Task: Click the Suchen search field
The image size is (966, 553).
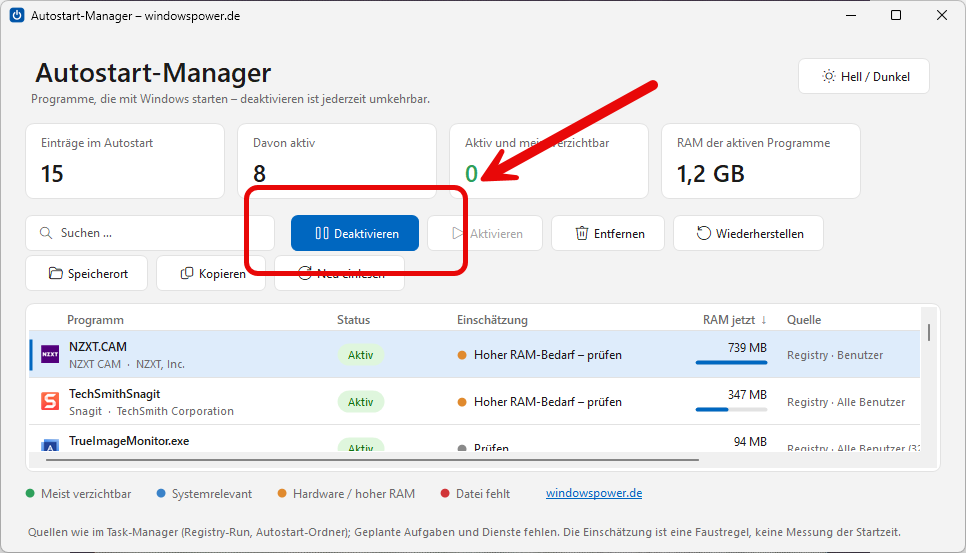Action: pyautogui.click(x=150, y=233)
